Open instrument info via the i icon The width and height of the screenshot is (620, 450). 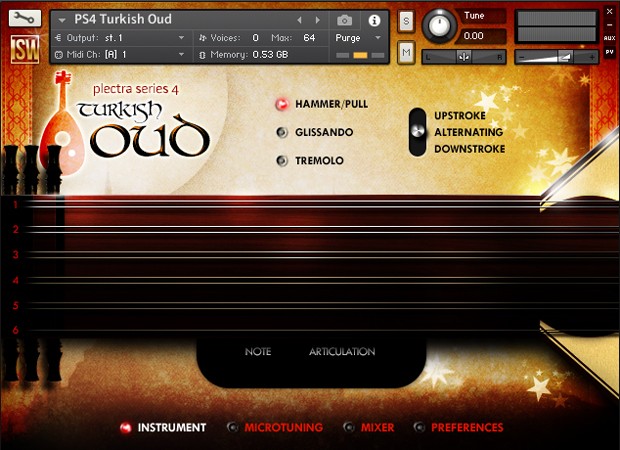click(x=374, y=20)
